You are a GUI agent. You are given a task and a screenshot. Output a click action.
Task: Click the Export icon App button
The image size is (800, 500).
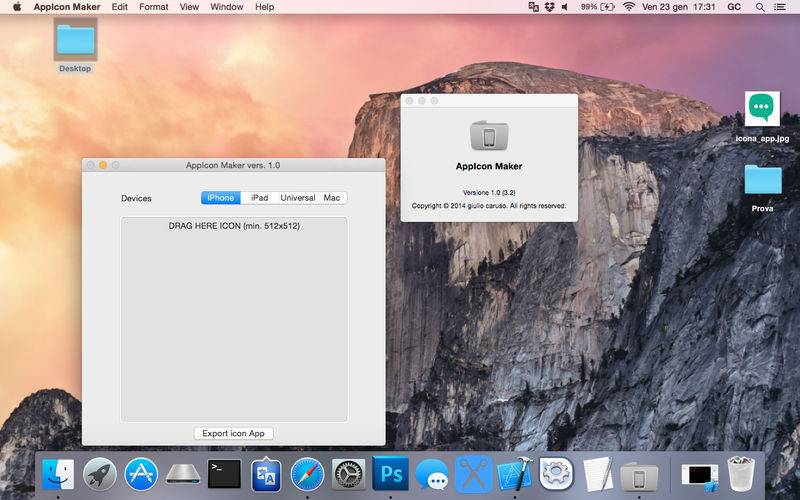[234, 433]
